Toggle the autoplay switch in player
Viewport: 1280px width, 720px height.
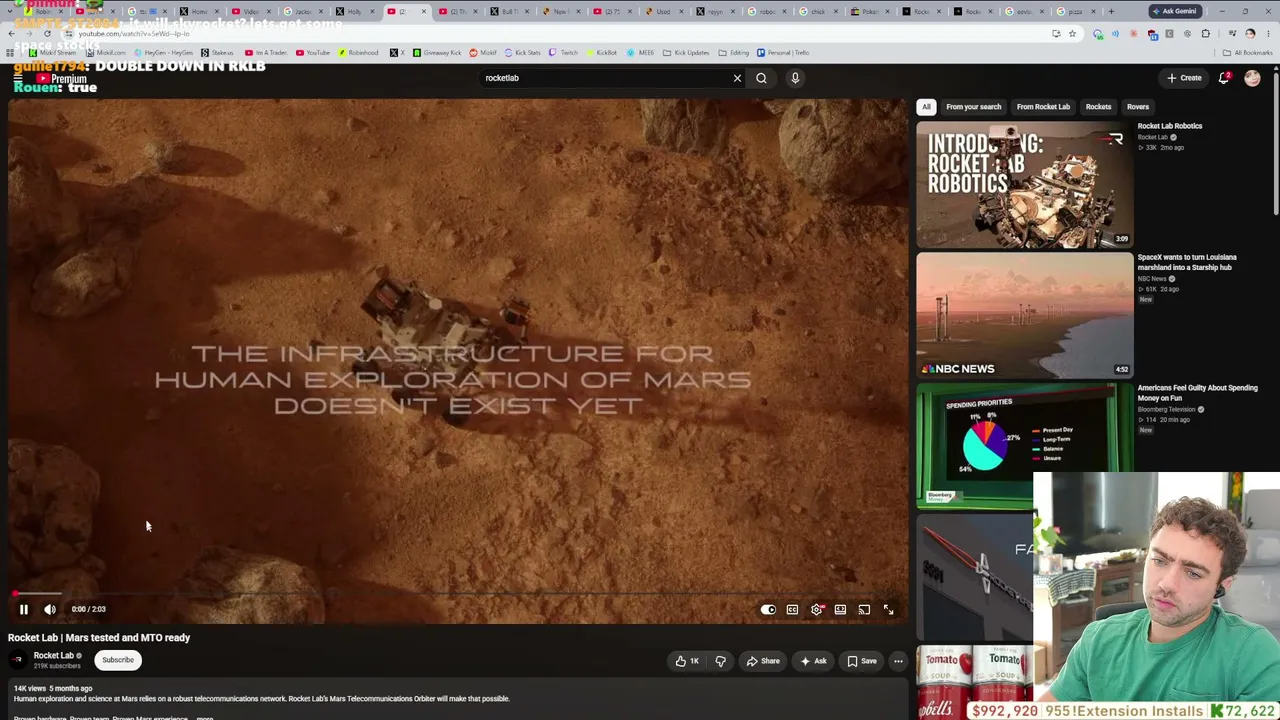click(768, 609)
